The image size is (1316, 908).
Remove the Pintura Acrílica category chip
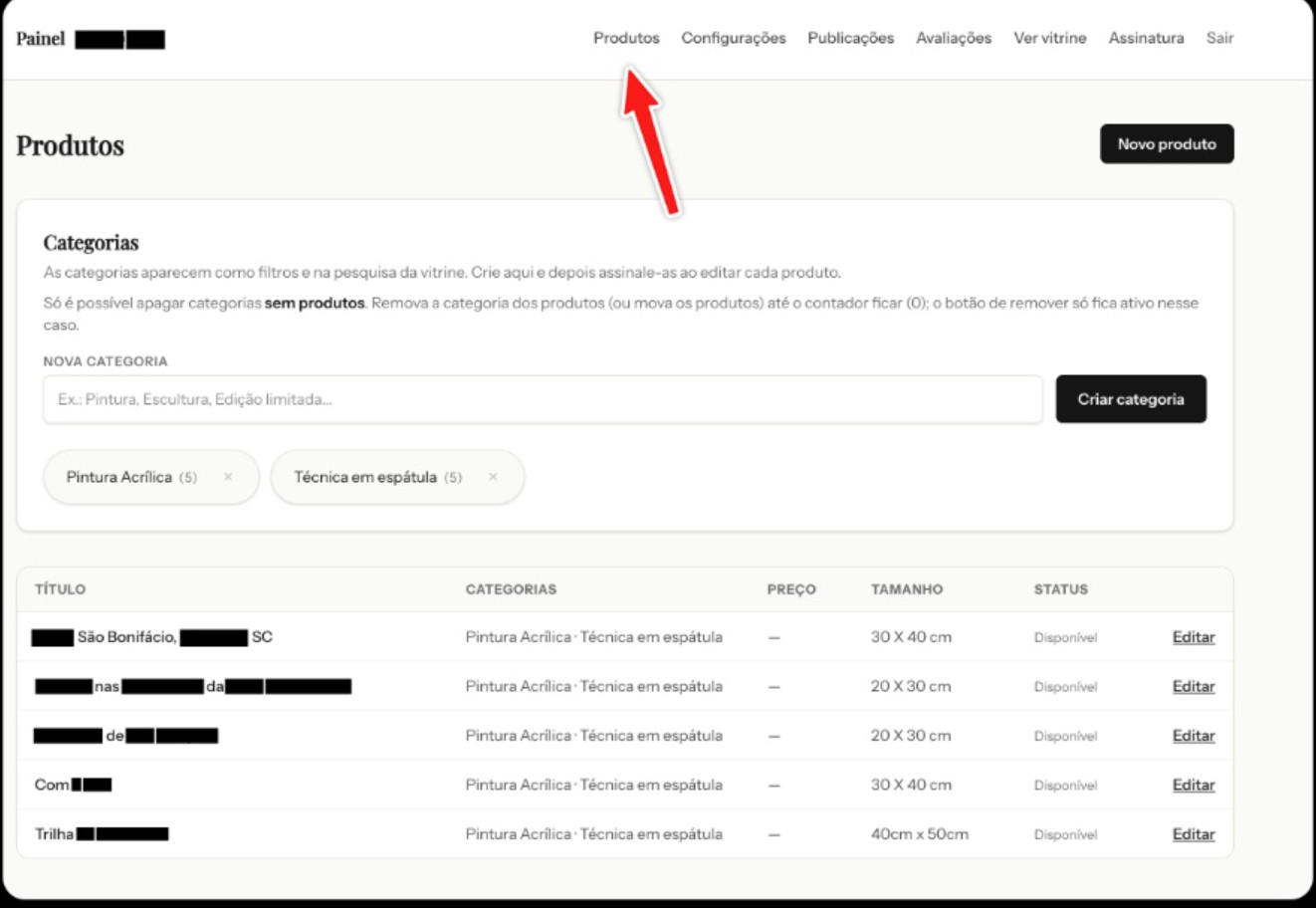[228, 477]
